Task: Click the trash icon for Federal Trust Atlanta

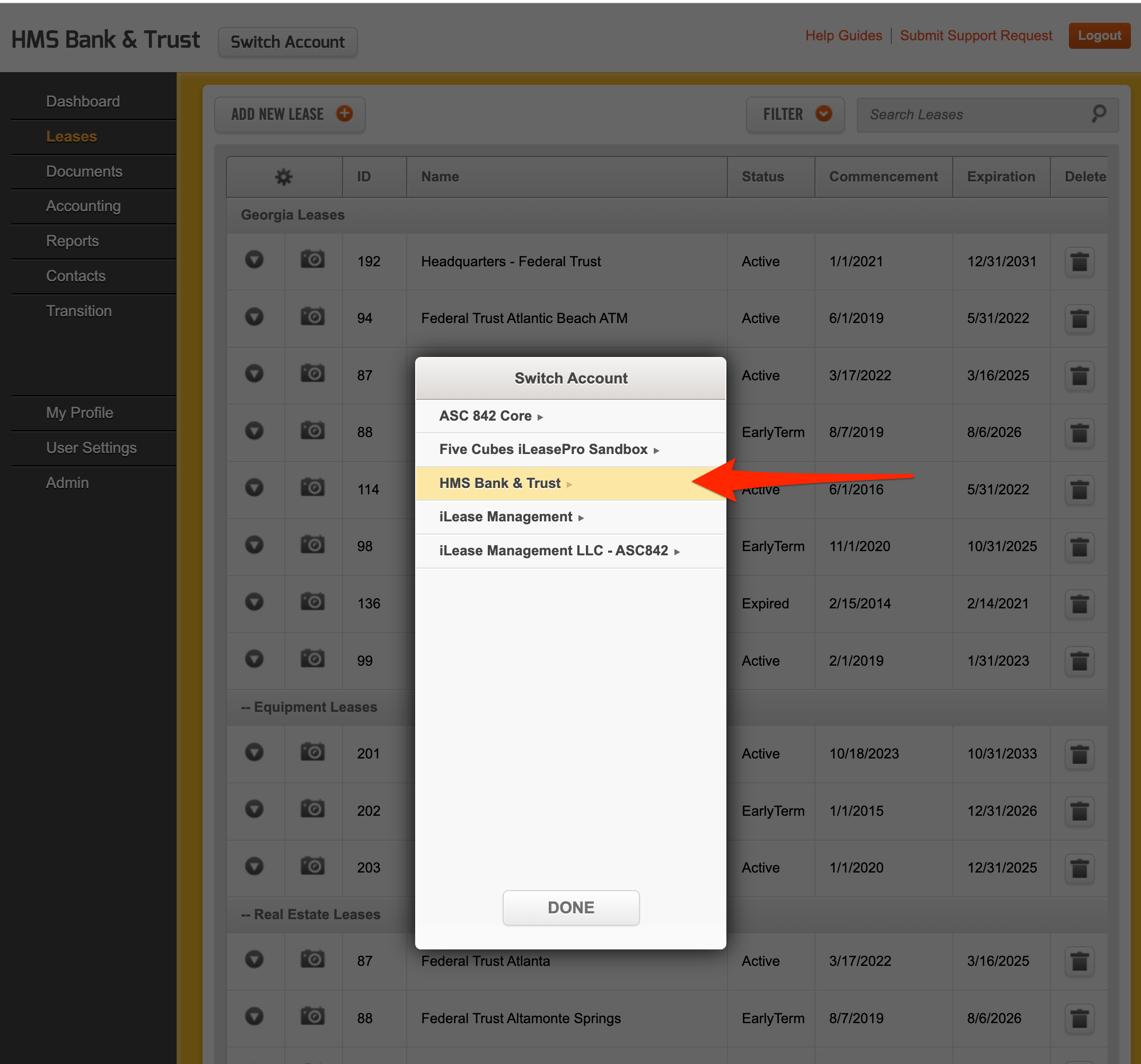Action: (x=1079, y=961)
